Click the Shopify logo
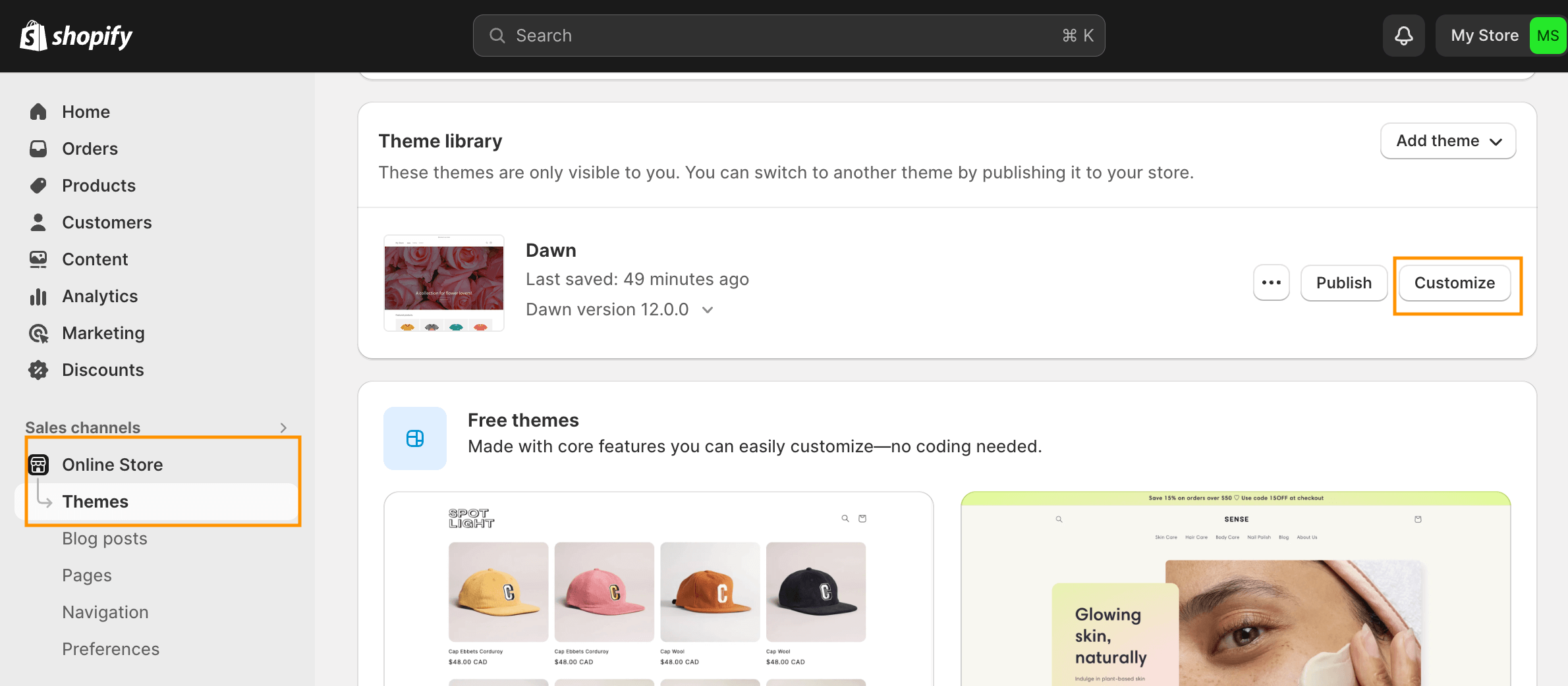The image size is (1568, 686). point(75,35)
